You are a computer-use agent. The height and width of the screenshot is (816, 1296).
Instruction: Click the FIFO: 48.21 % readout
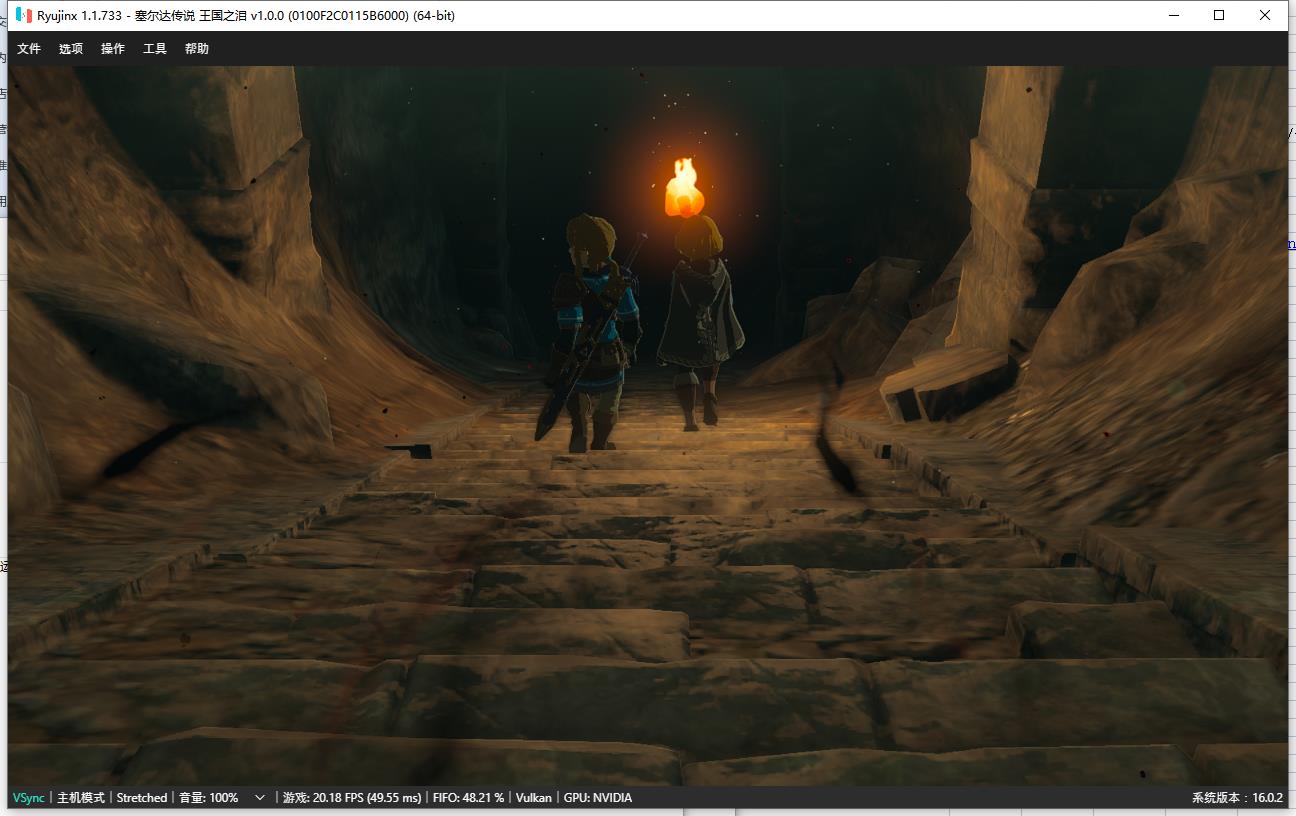click(468, 797)
